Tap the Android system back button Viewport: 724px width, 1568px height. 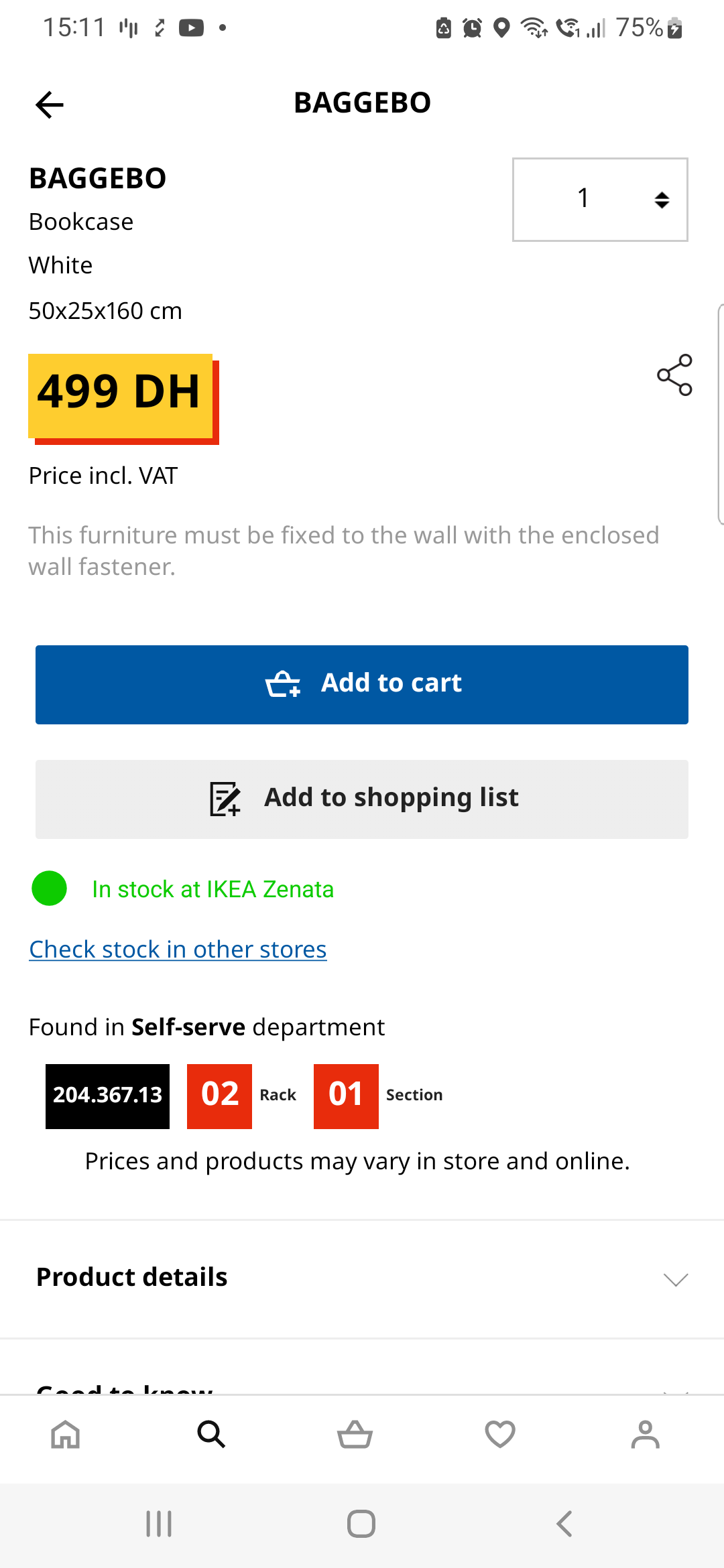(x=564, y=1524)
